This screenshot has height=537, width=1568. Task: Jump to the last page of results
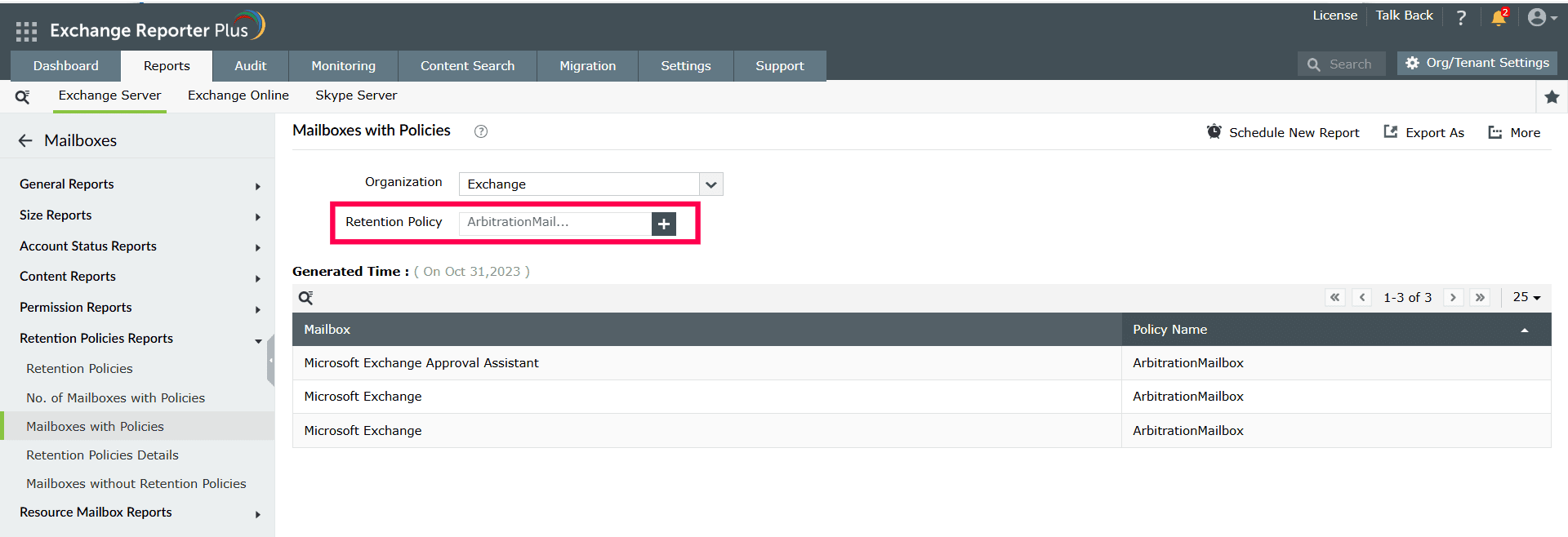1480,297
